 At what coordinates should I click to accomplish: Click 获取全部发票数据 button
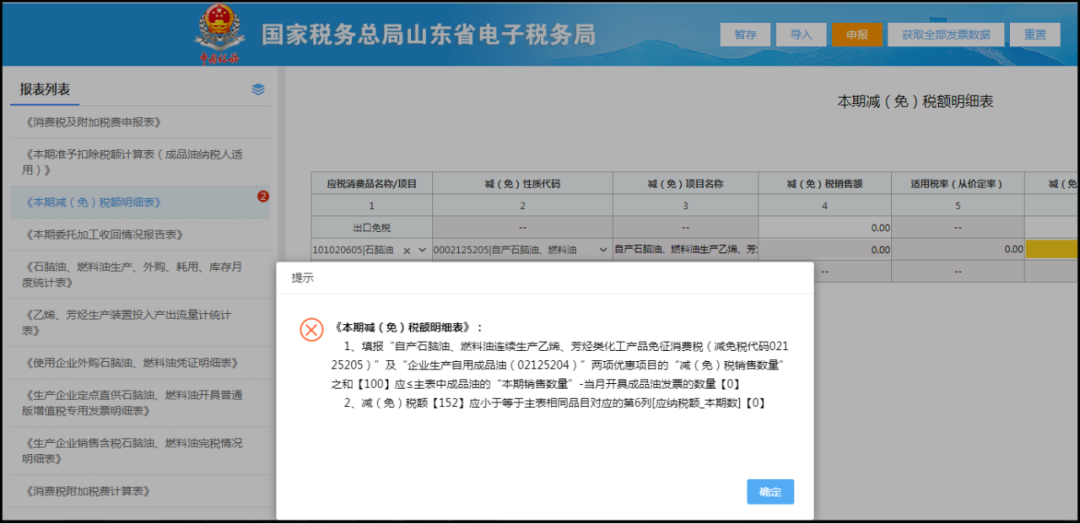946,34
